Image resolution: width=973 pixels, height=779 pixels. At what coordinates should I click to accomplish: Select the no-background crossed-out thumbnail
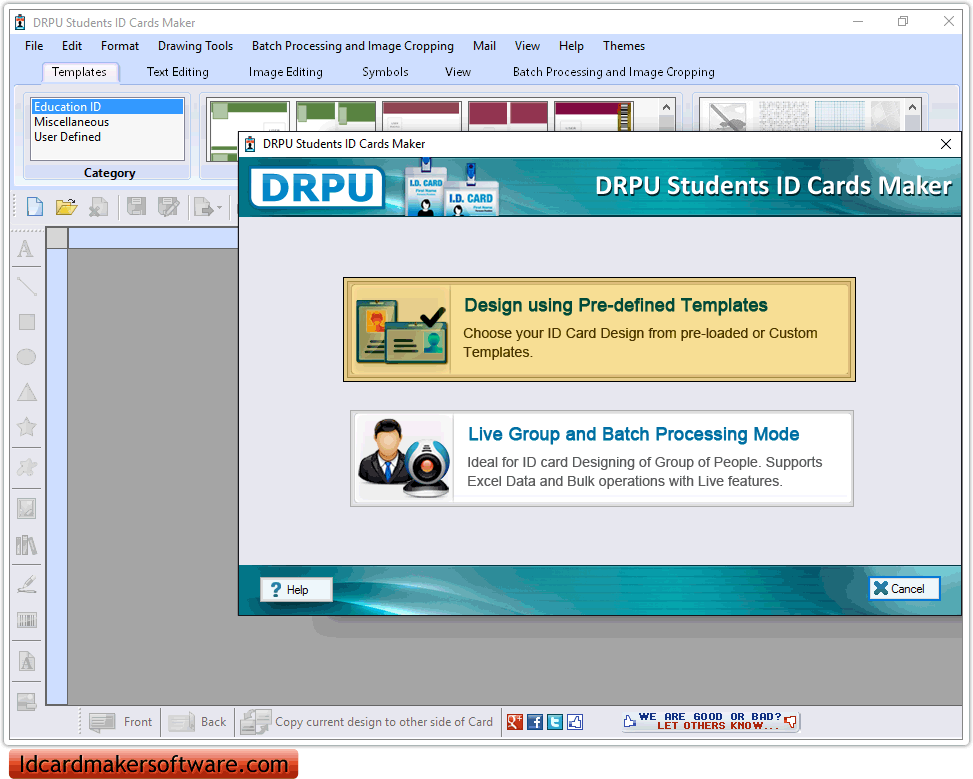(x=727, y=116)
